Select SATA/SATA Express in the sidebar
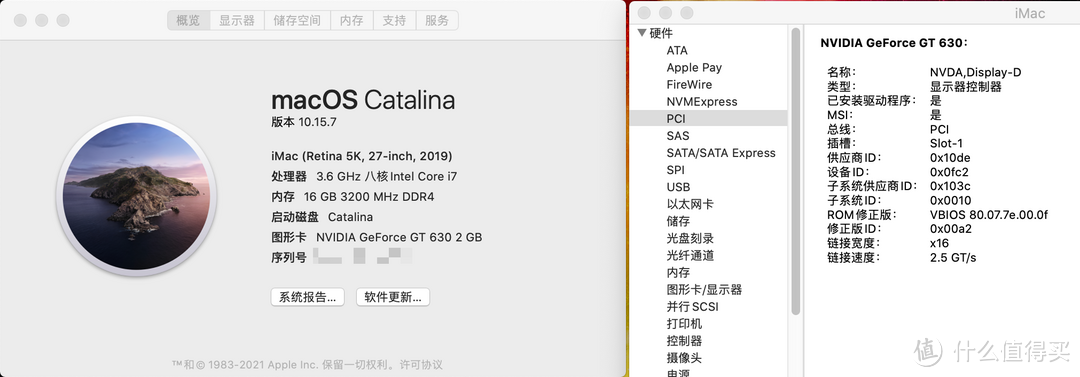This screenshot has height=377, width=1080. click(721, 153)
